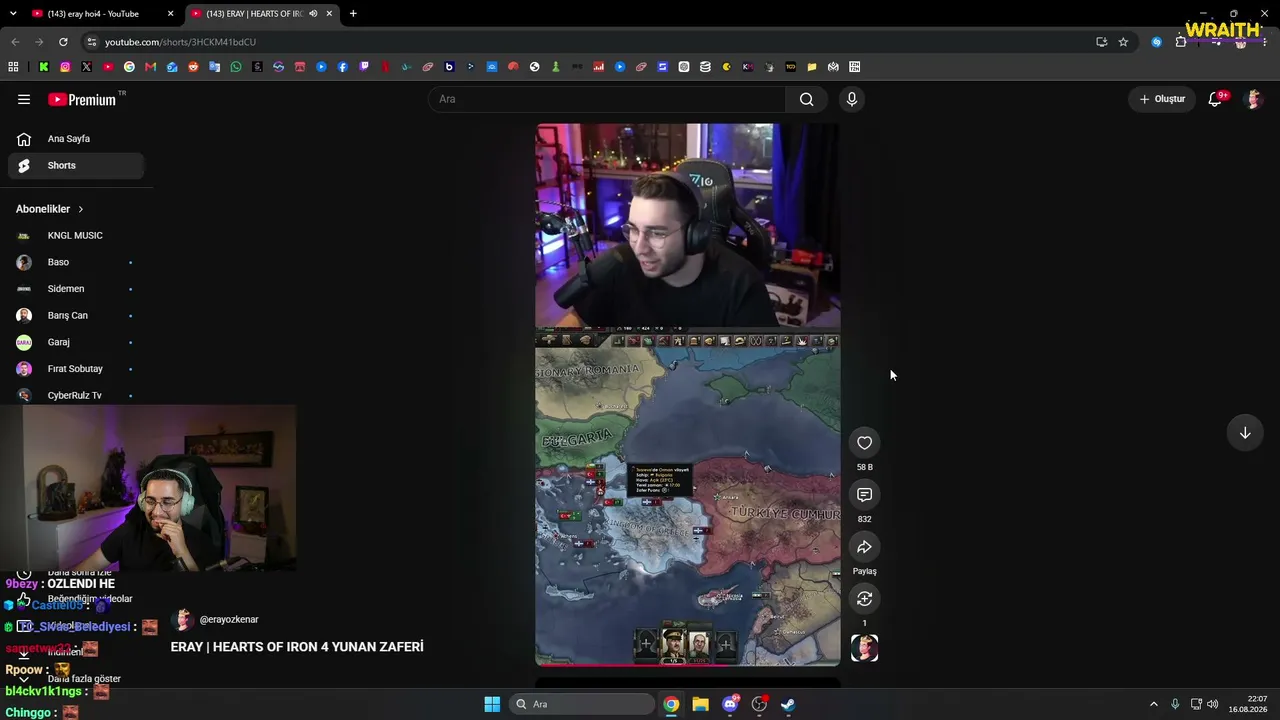Screen dimensions: 1280x720
Task: Open the volume control in system tray
Action: pos(1213,704)
